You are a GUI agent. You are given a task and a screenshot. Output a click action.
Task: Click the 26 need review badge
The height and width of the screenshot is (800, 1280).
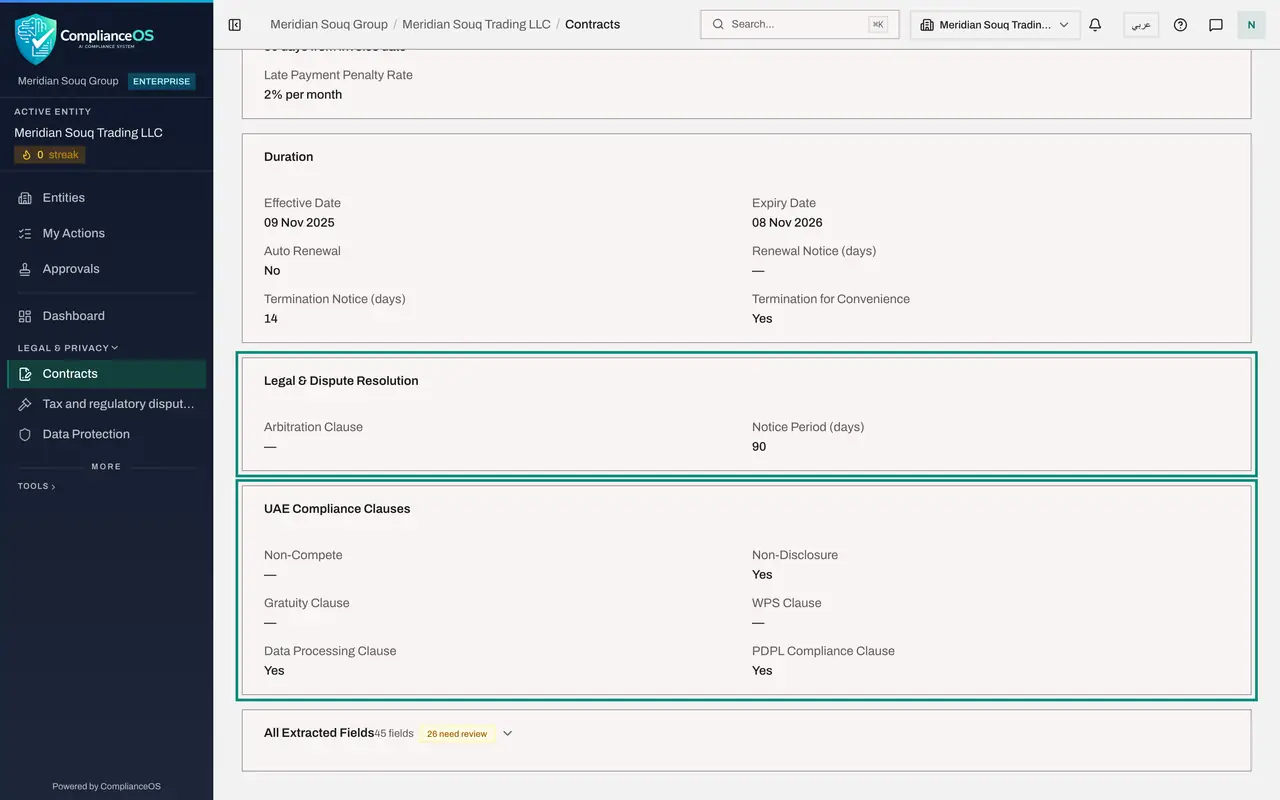tap(457, 734)
